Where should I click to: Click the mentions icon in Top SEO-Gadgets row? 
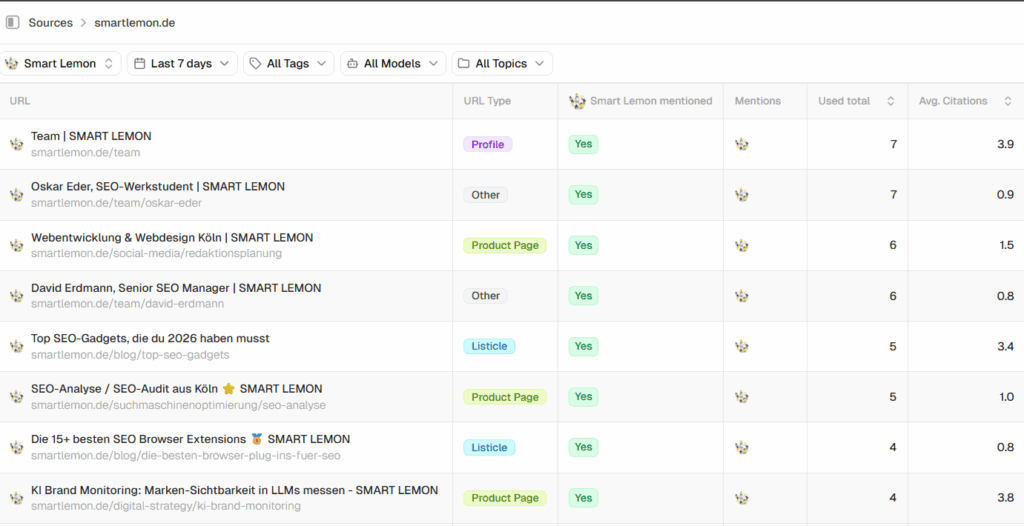coord(741,346)
